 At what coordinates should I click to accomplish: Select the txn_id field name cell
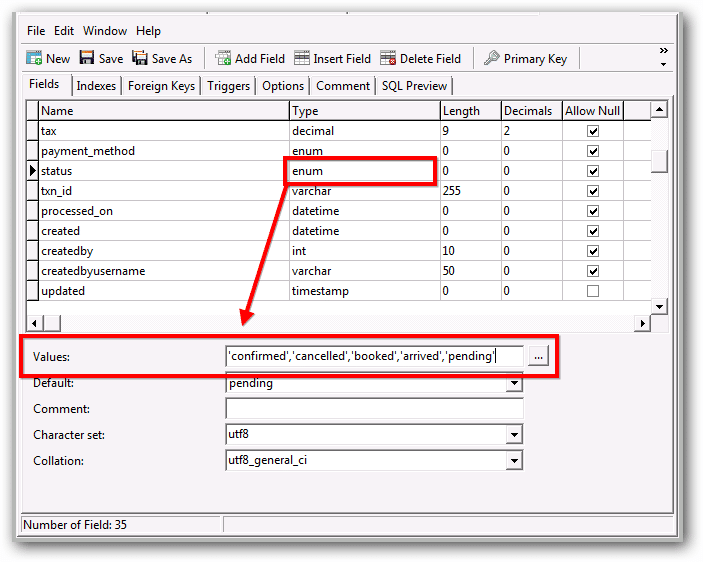click(x=164, y=191)
